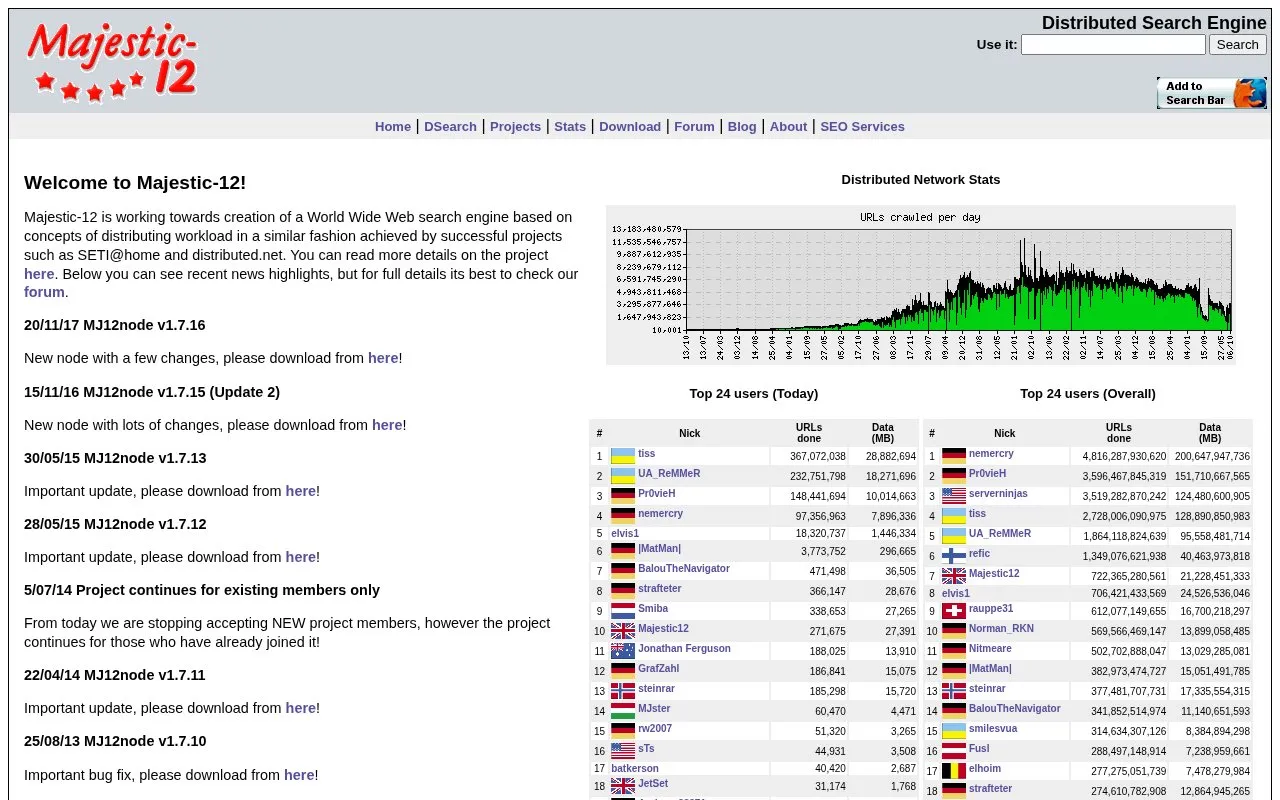
Task: Open the forum link in the welcome paragraph
Action: click(44, 292)
